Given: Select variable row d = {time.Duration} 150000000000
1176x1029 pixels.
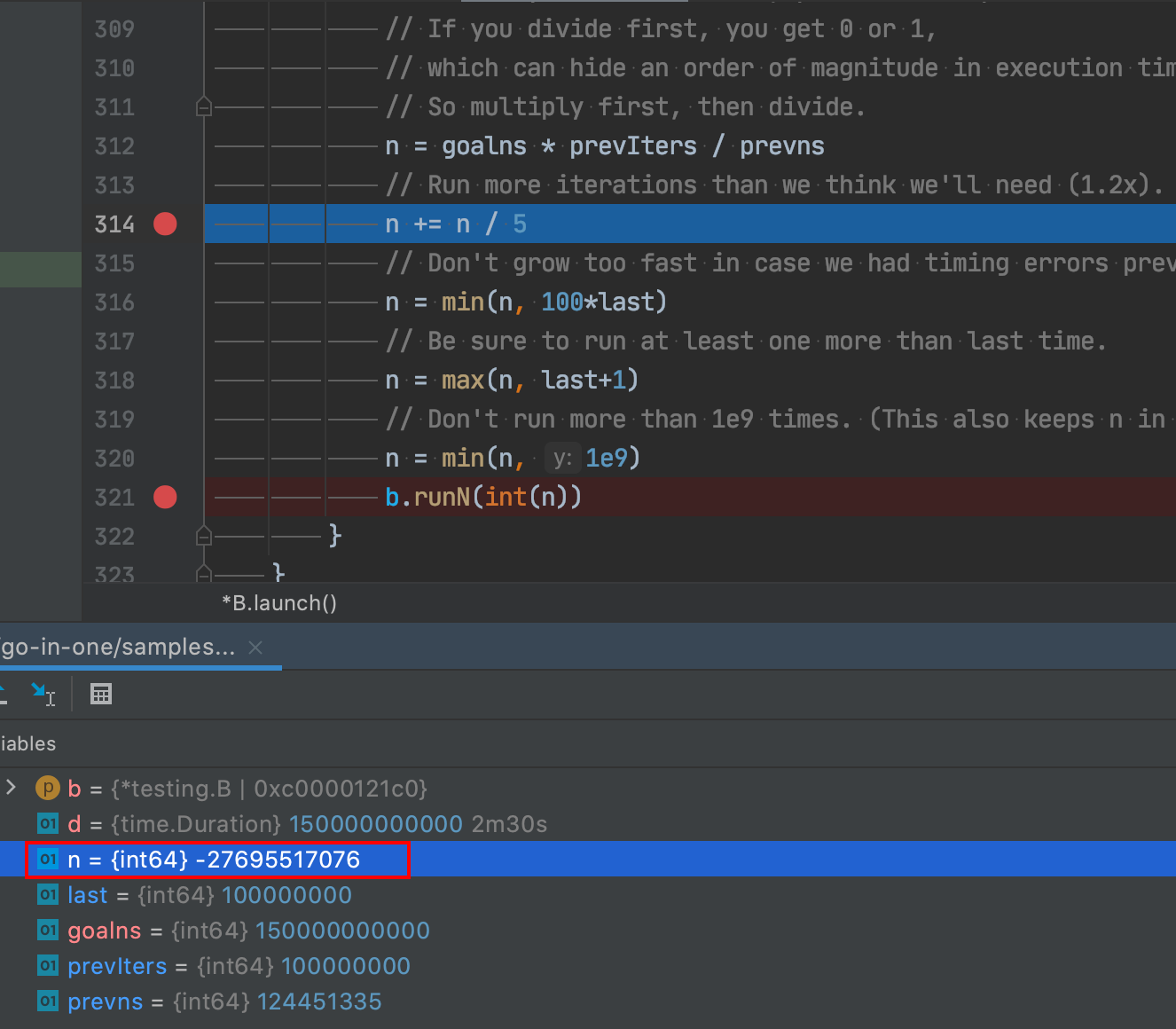Looking at the screenshot, I should (588, 823).
